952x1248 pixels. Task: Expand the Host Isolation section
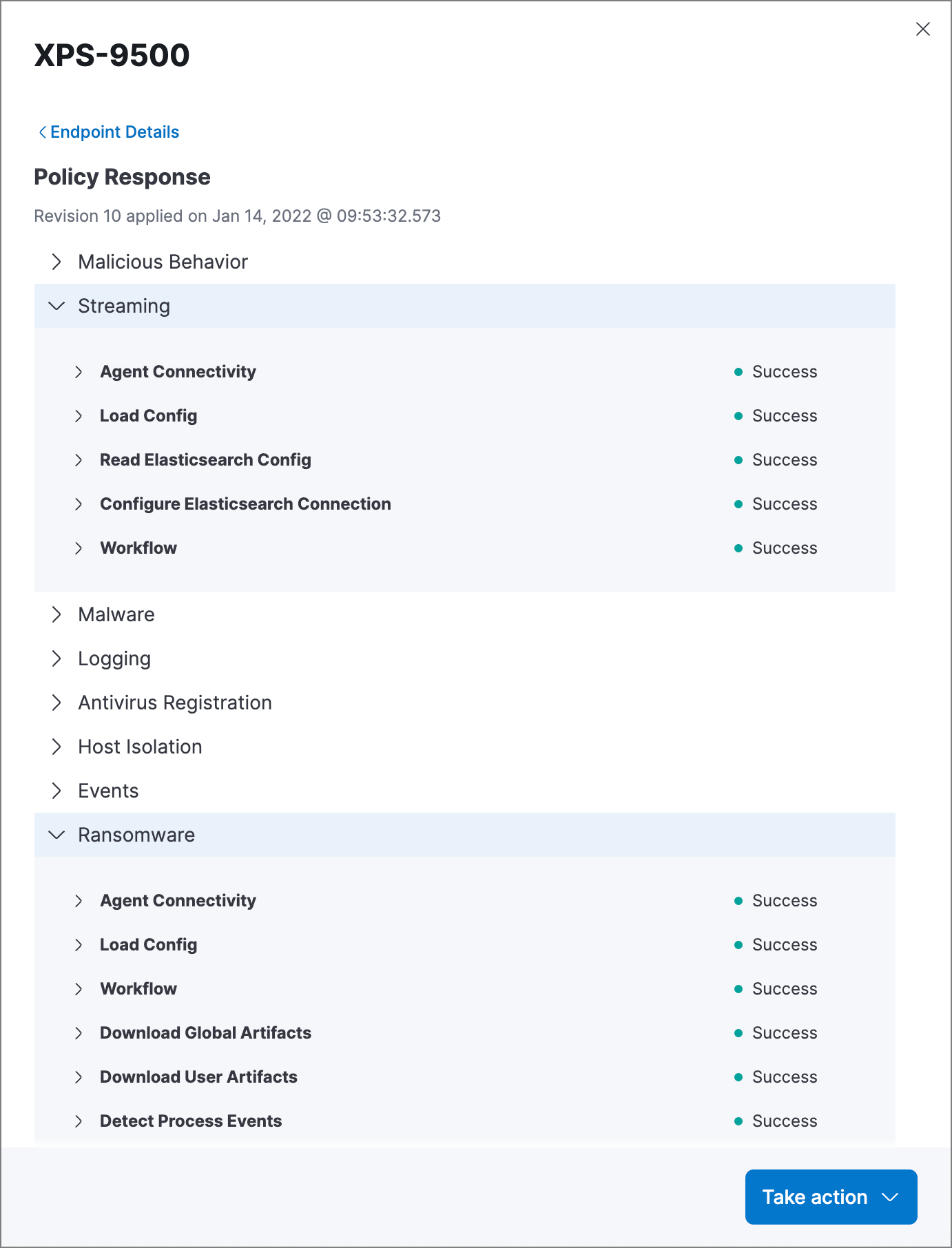57,746
